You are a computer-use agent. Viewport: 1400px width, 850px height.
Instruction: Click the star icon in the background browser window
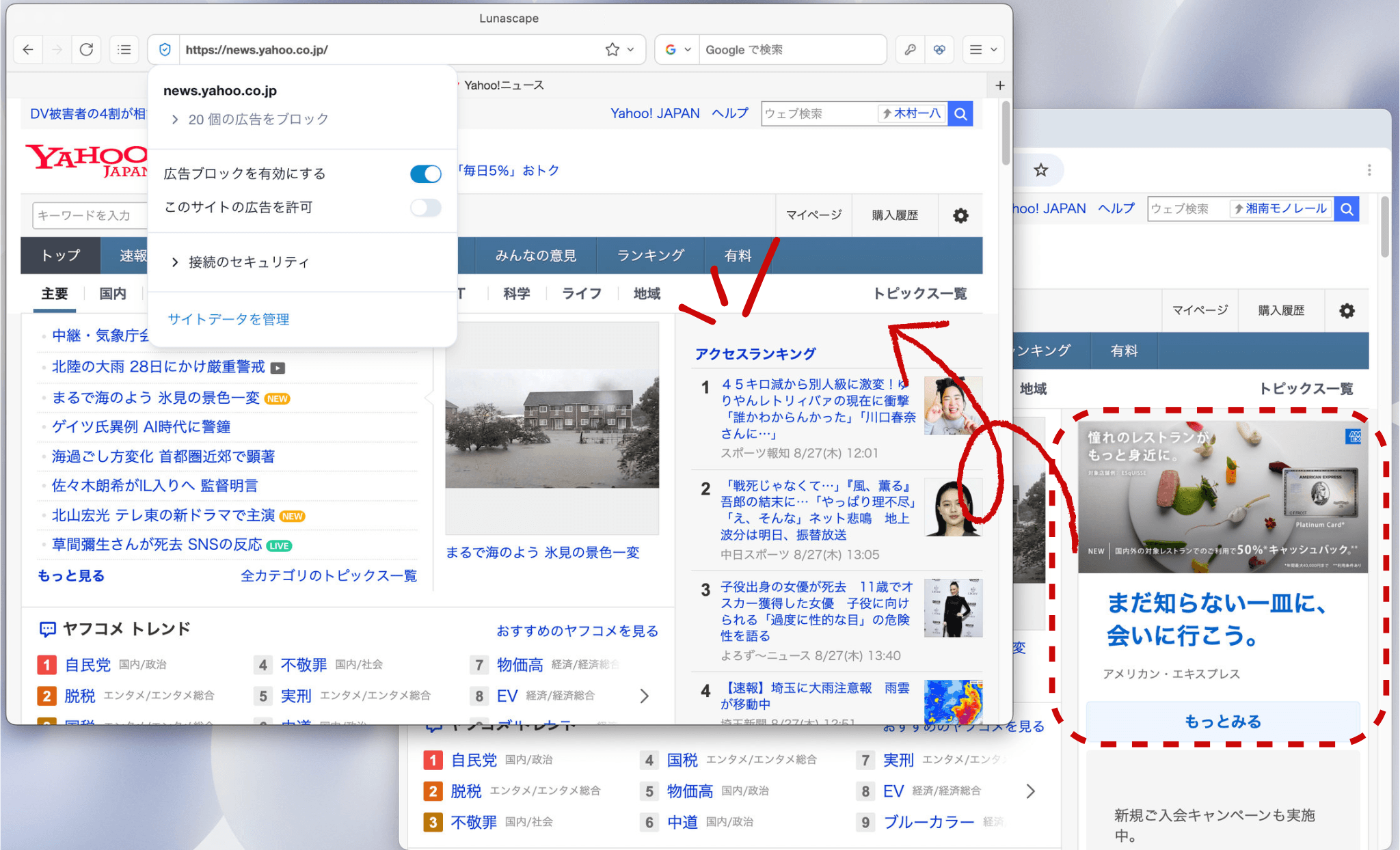[1040, 169]
